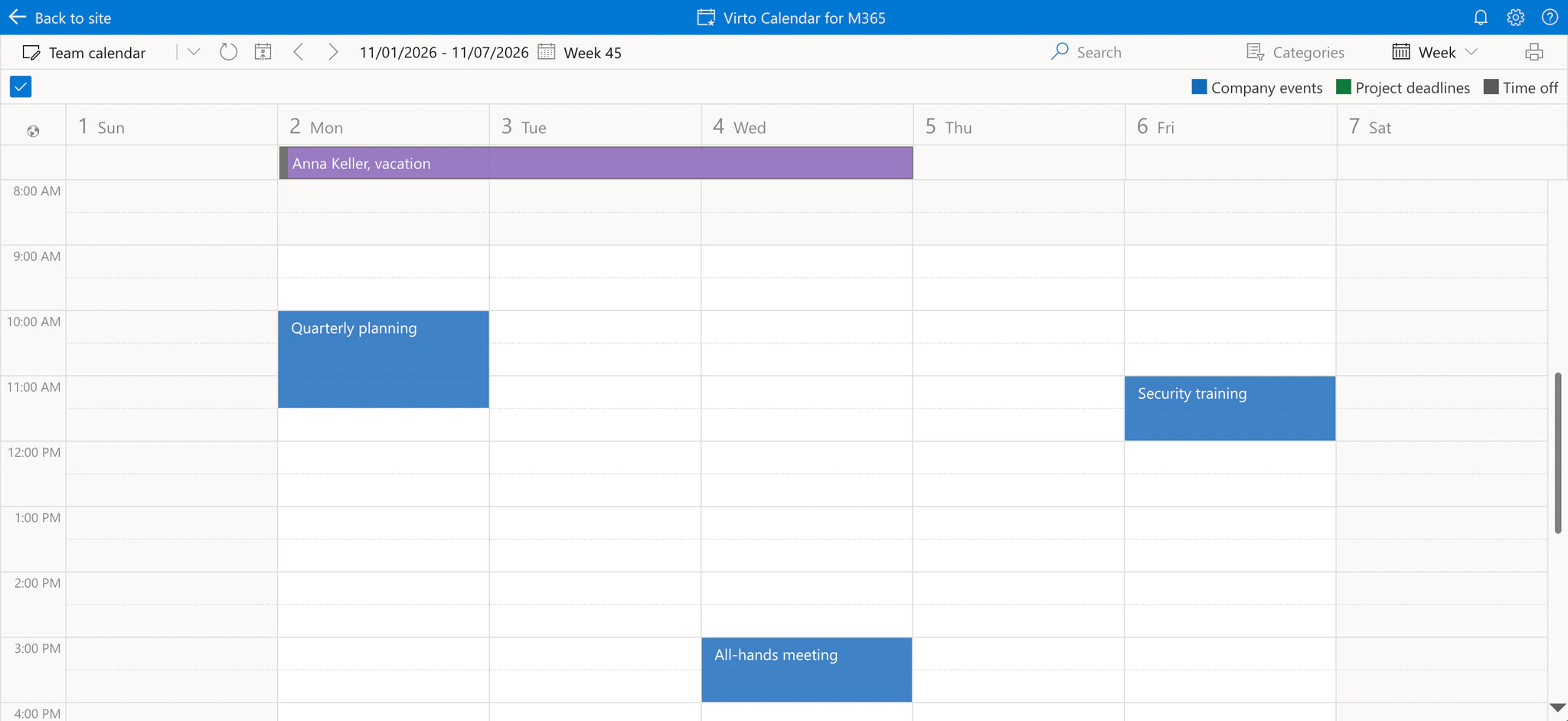Open the settings gear

pos(1515,17)
